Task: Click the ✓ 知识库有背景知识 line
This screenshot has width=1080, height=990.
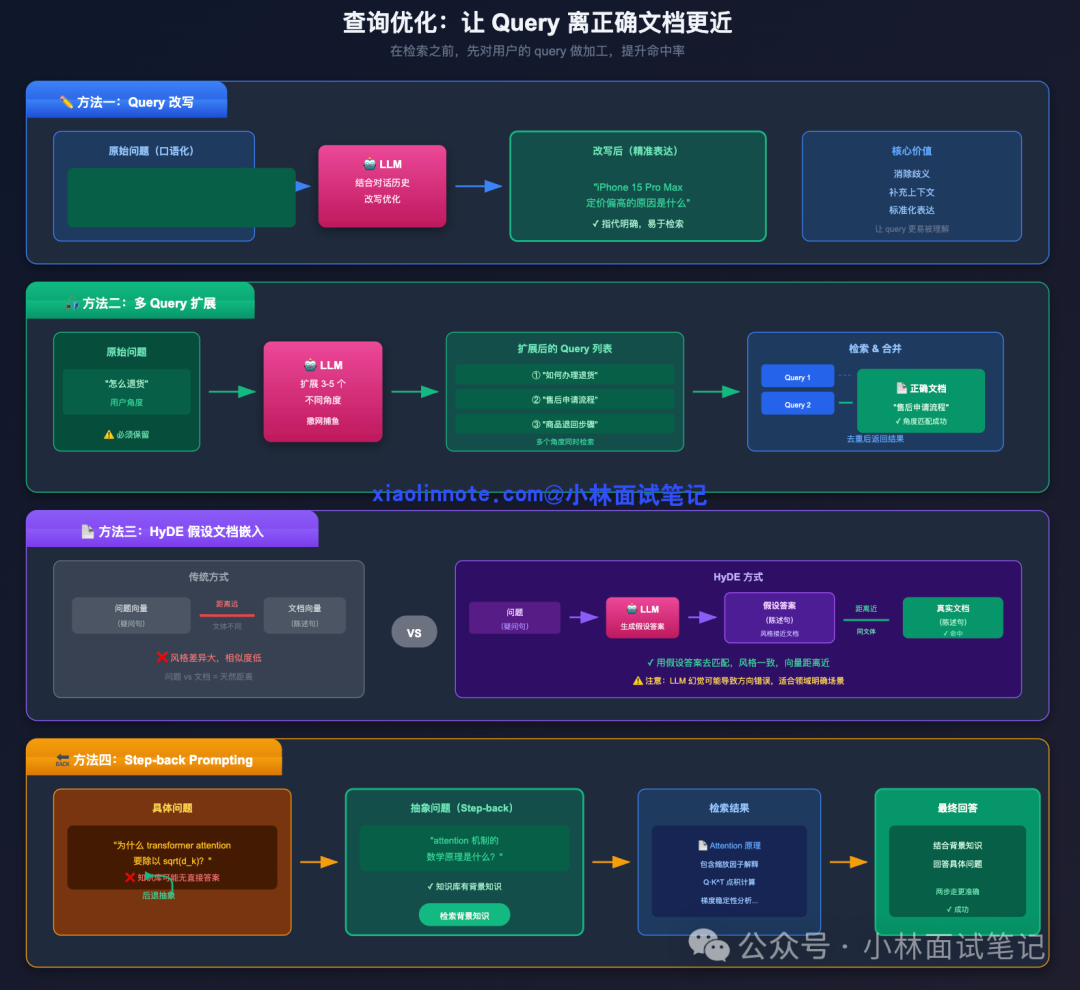Action: pyautogui.click(x=464, y=887)
